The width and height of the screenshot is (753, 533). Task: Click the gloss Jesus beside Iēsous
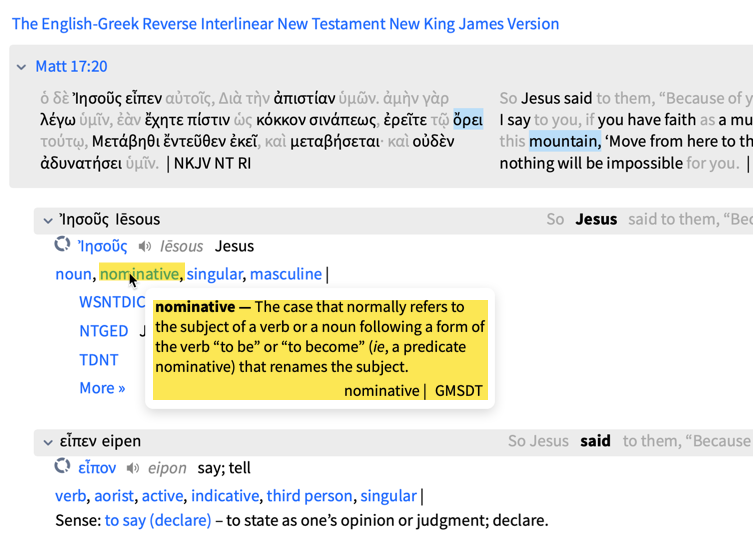234,246
